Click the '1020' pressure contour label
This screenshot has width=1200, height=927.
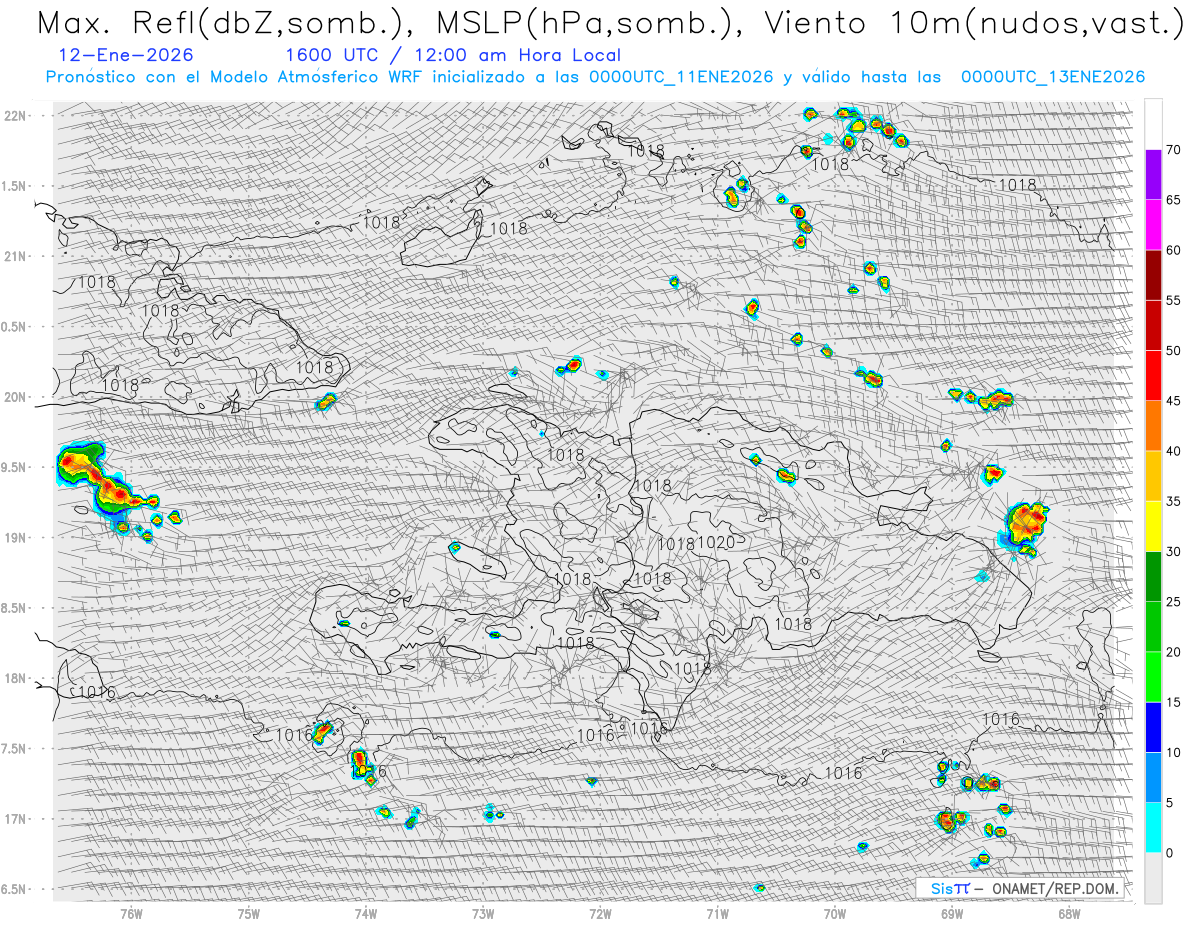point(716,543)
